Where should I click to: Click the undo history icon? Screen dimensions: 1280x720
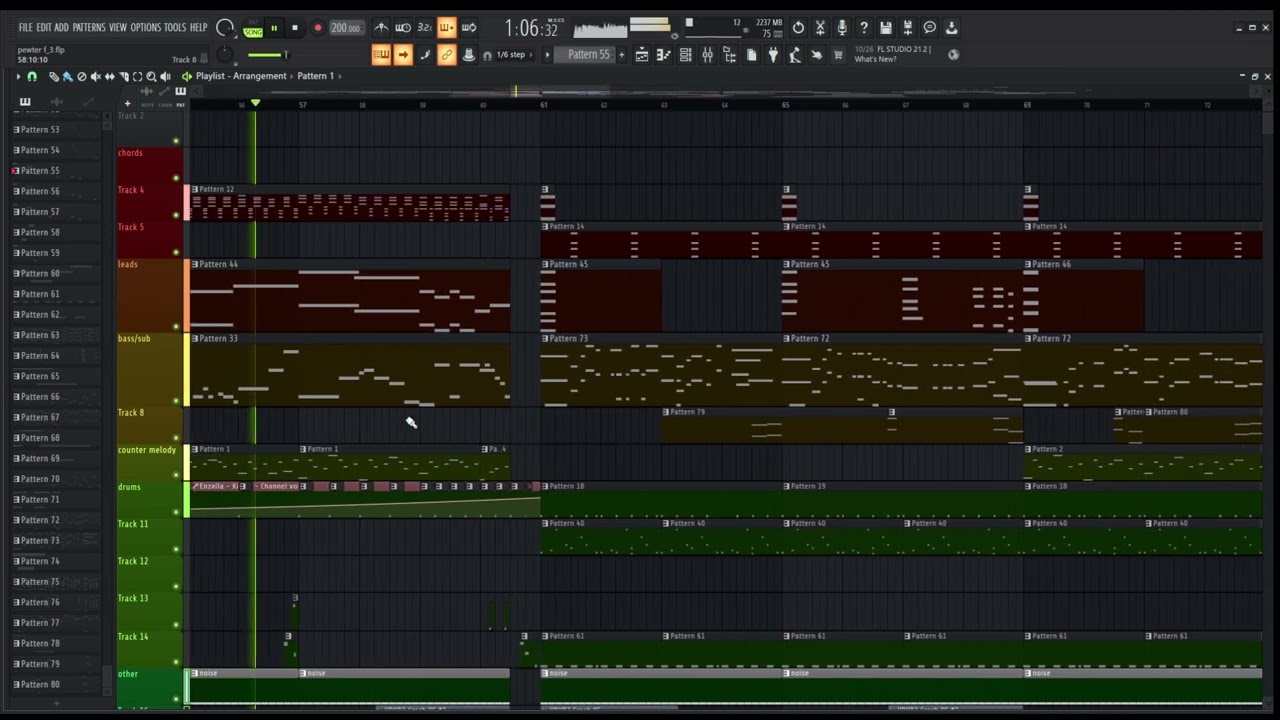[x=798, y=28]
